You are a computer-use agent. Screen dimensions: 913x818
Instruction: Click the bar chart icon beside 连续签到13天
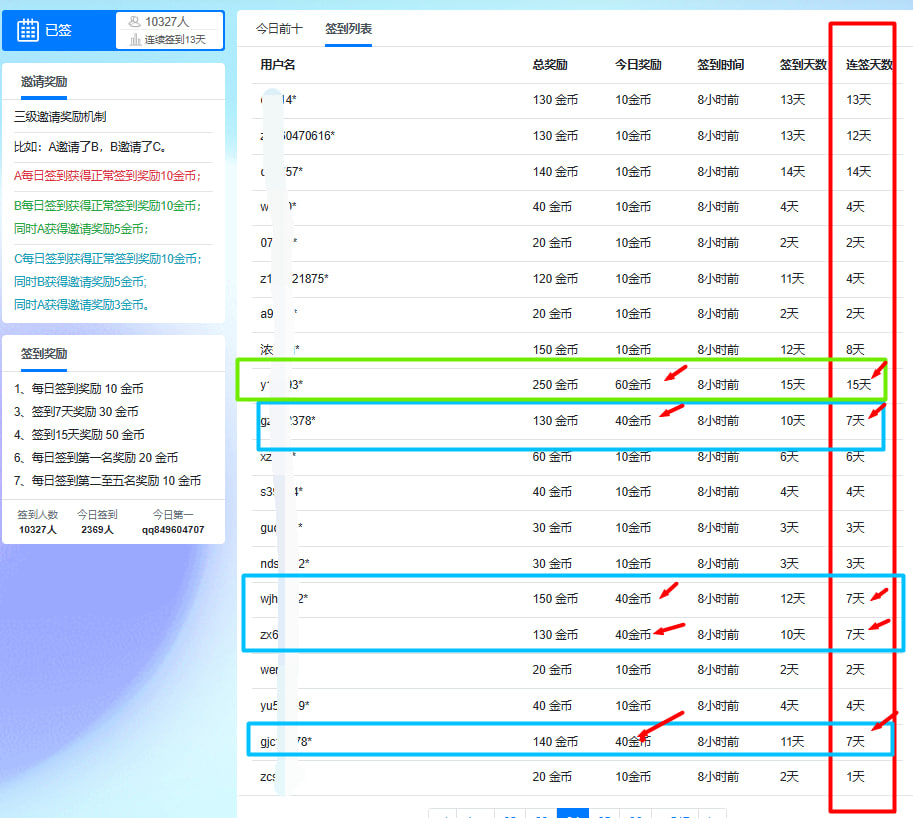pos(135,40)
